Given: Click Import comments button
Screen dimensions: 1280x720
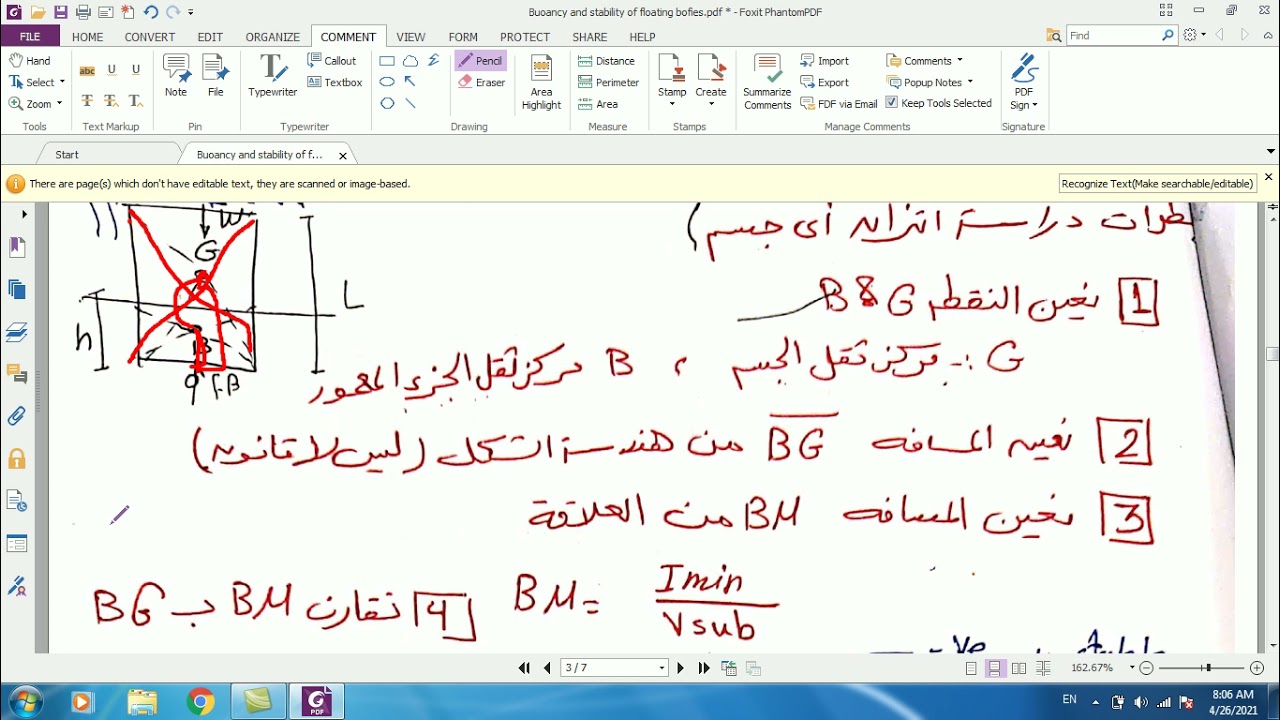Looking at the screenshot, I should coord(825,61).
